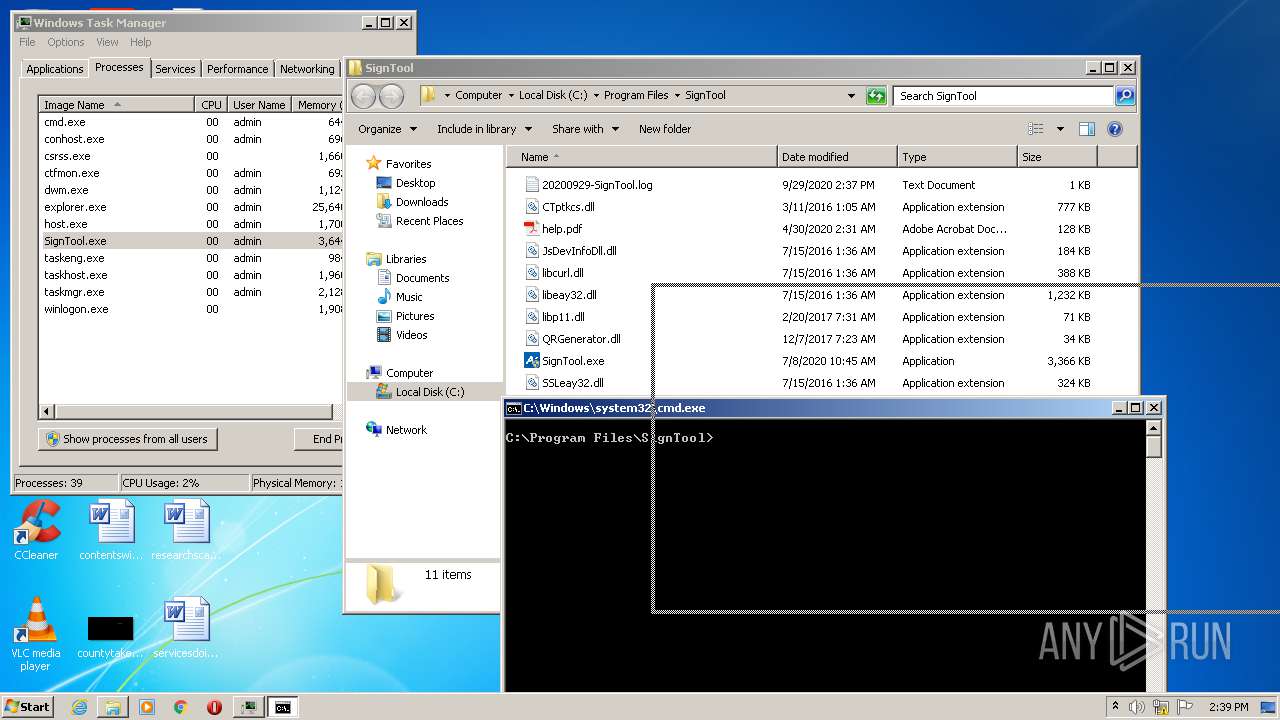Click the Start button
This screenshot has width=1280, height=720.
[28, 707]
